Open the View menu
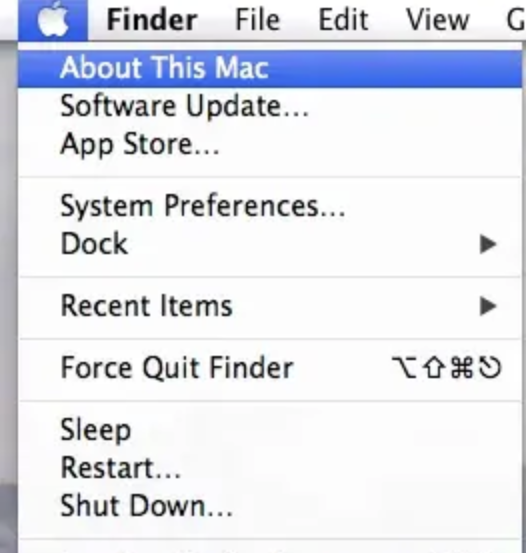This screenshot has width=528, height=553. click(438, 20)
